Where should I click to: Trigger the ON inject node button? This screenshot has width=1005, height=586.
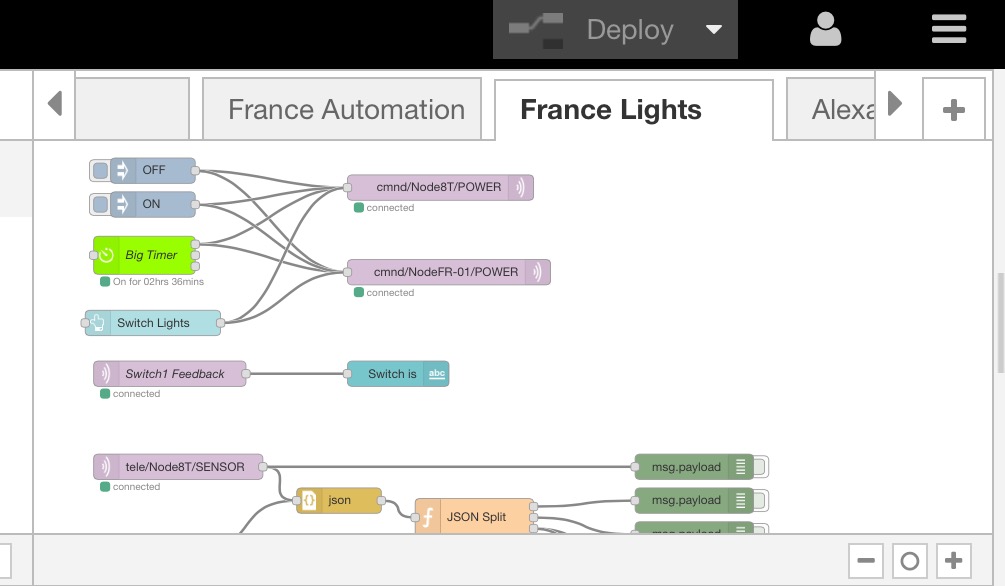pyautogui.click(x=100, y=205)
